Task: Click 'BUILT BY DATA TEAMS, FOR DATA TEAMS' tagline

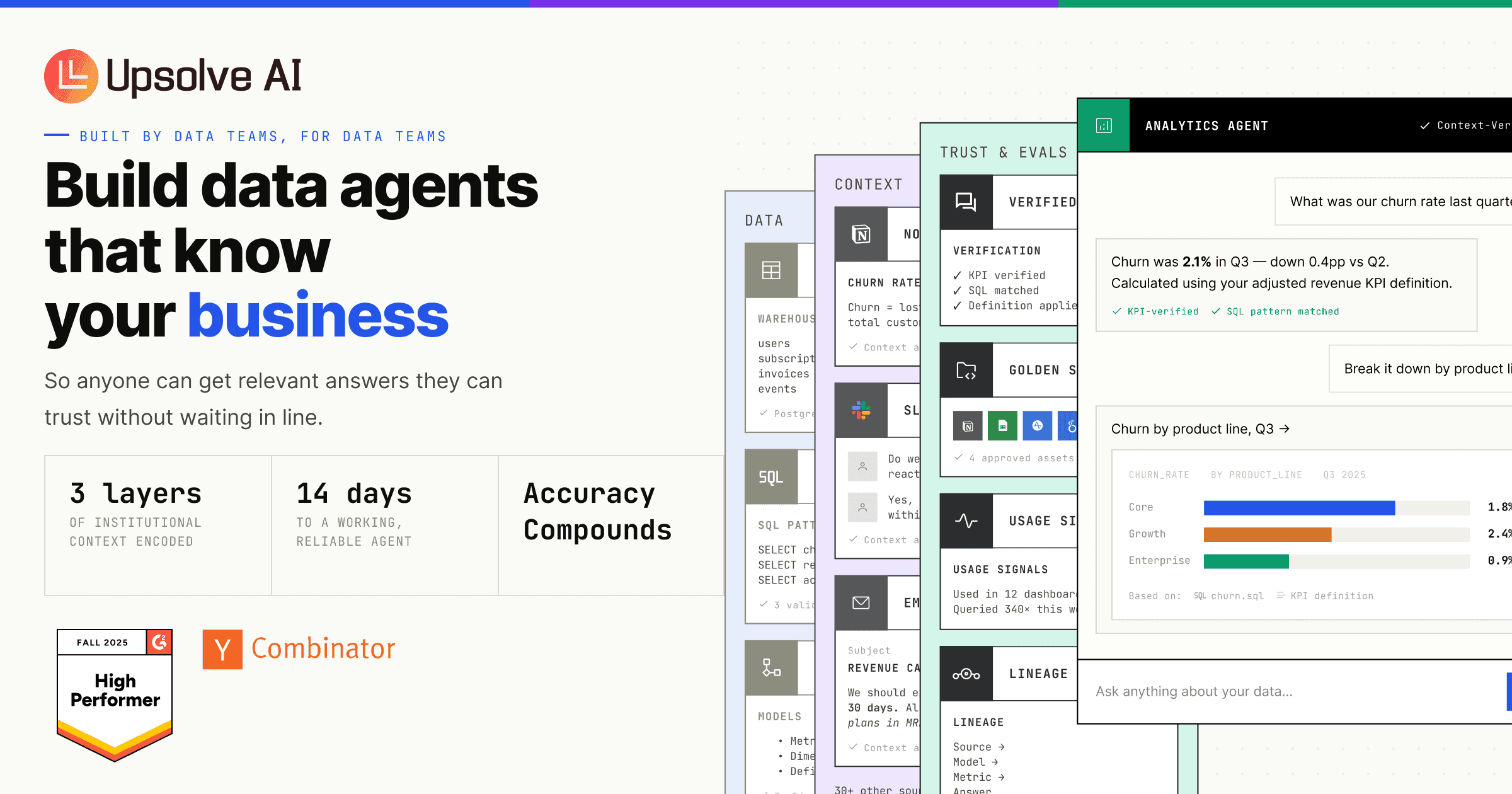Action: coord(263,137)
